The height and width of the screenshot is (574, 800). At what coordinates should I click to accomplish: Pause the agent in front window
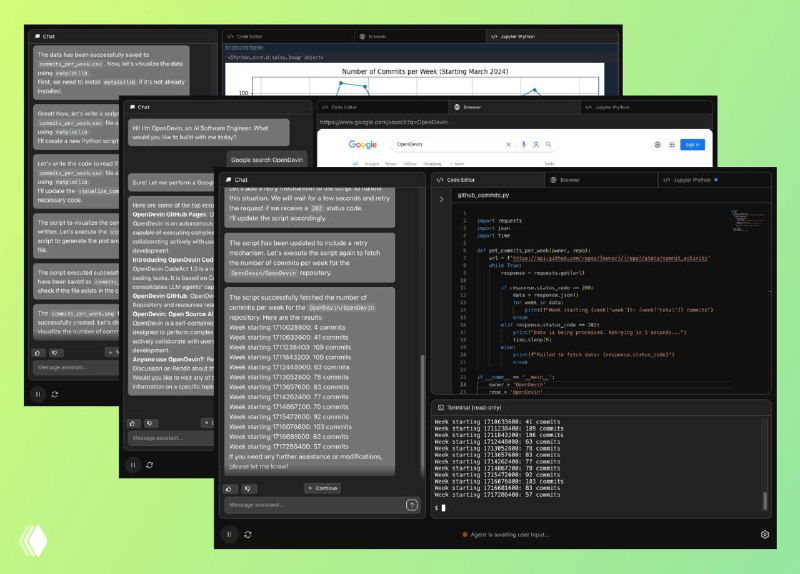pos(229,534)
